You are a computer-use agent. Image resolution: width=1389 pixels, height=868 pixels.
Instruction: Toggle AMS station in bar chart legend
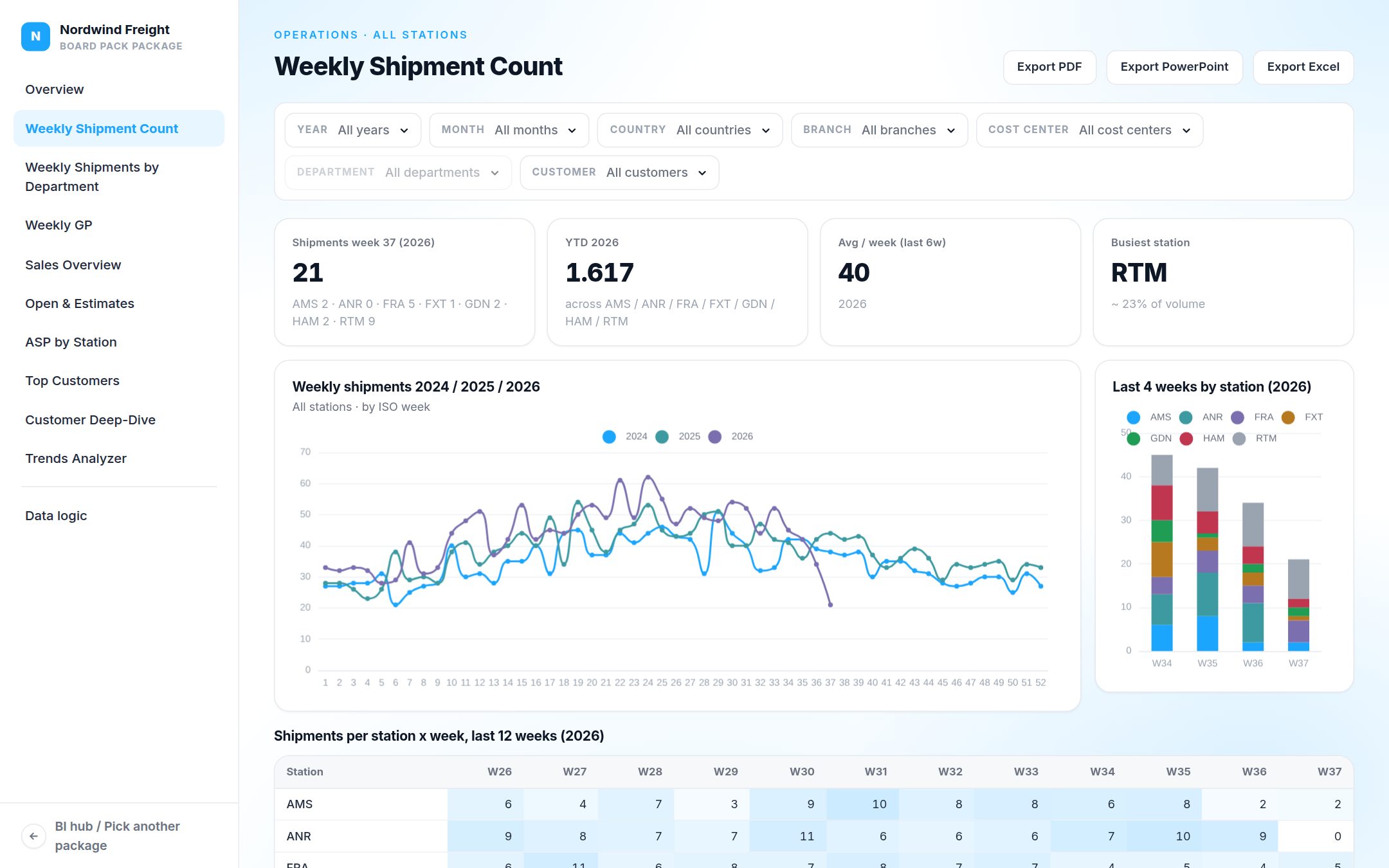(1134, 417)
